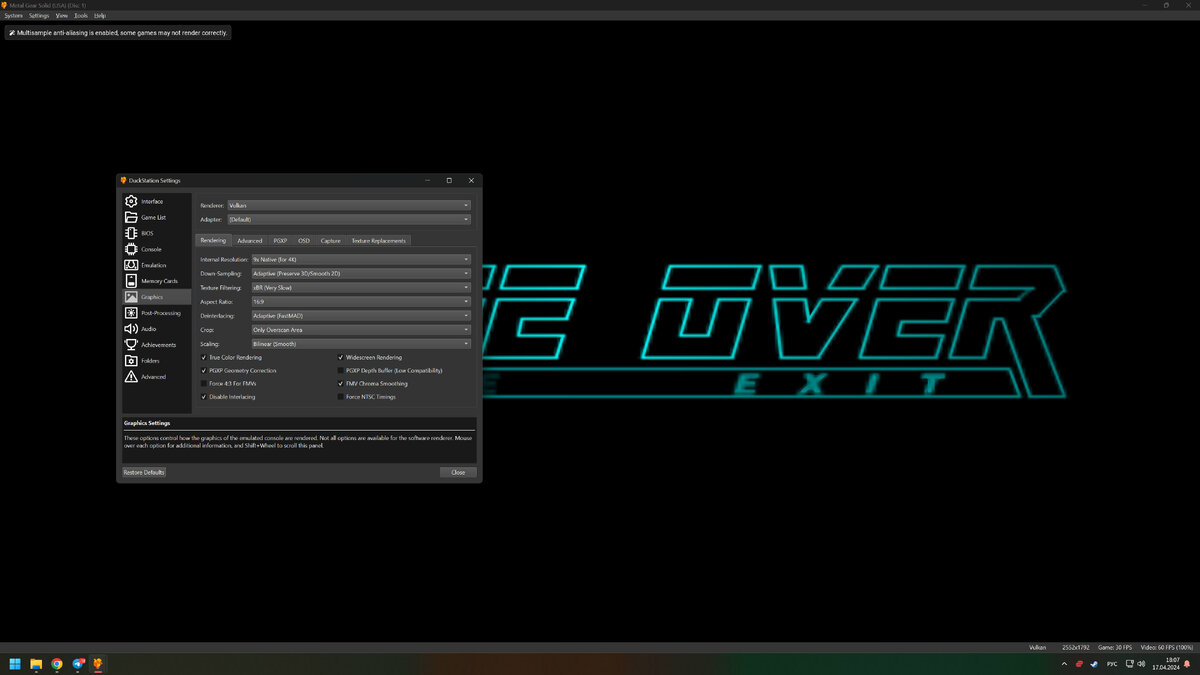Show hidden tray icons chevron
The height and width of the screenshot is (675, 1200).
coord(1064,664)
